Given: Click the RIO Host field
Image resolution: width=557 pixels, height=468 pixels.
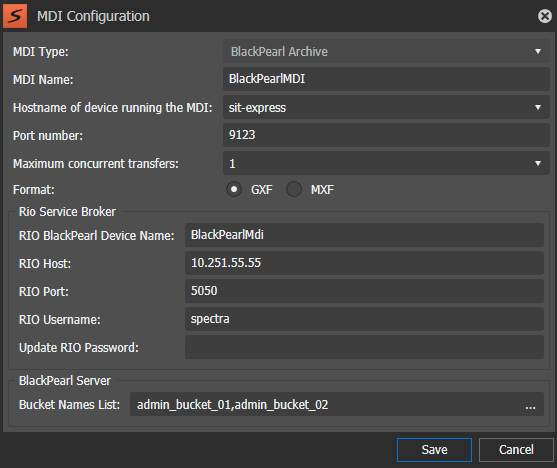Looking at the screenshot, I should 364,263.
